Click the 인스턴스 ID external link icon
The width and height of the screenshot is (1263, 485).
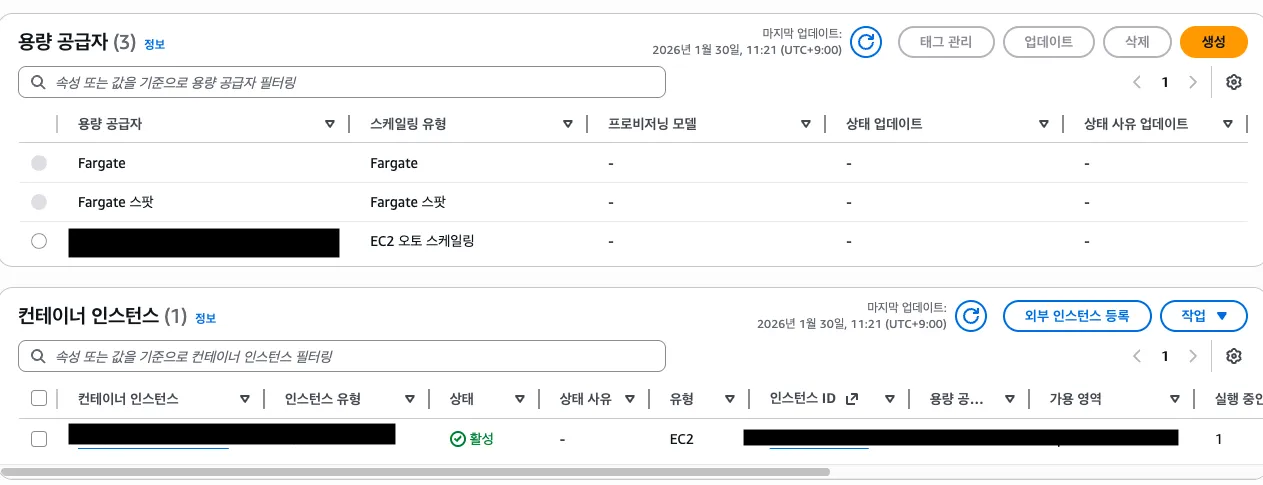(852, 399)
